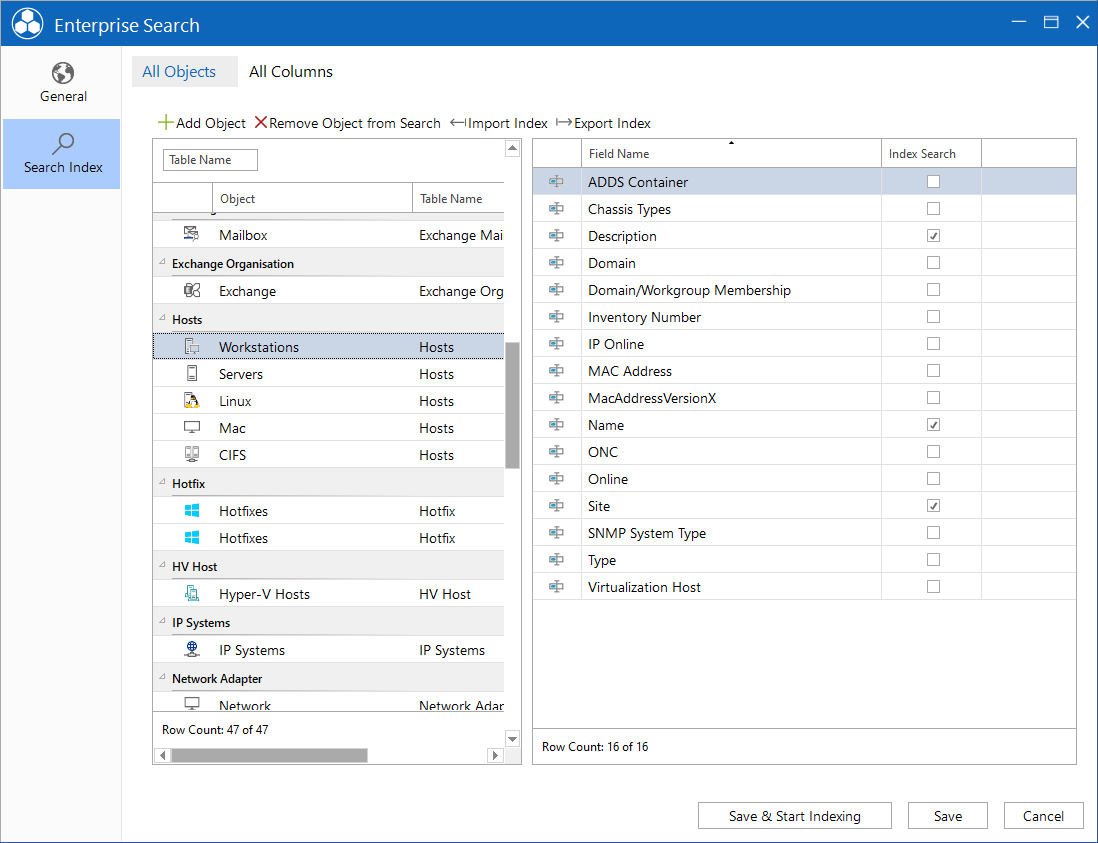The width and height of the screenshot is (1098, 843).
Task: Select the MacAddressVersionX field row
Action: [804, 398]
